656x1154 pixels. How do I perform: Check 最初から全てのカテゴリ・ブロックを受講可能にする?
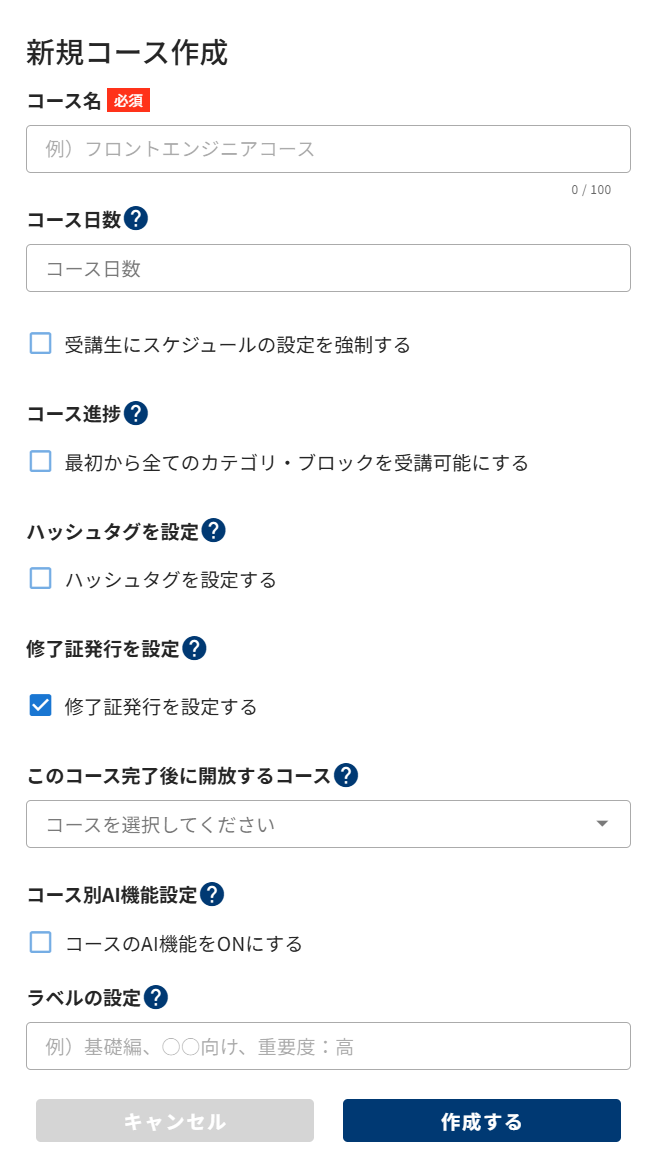41,462
